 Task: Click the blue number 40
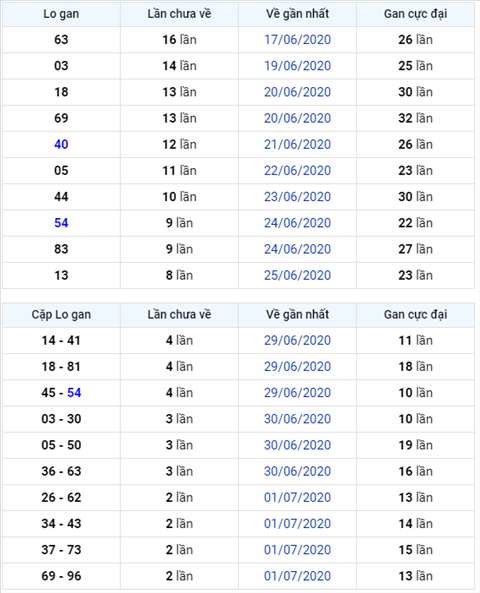point(61,144)
